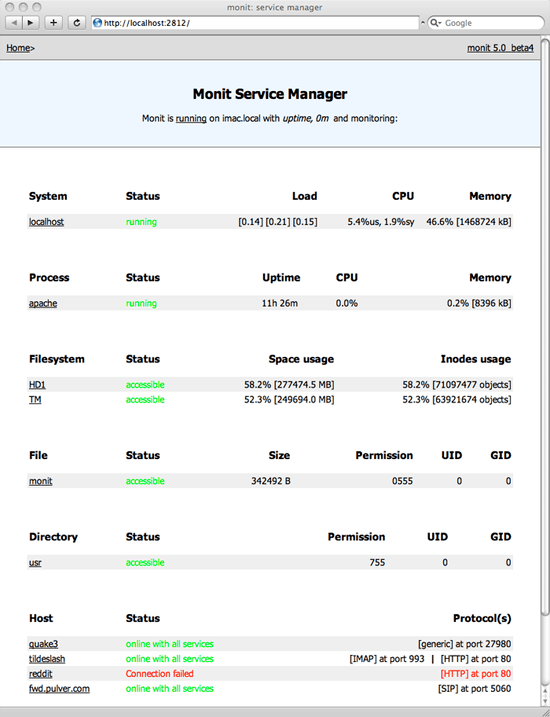Click the browser back arrow button

14,22
